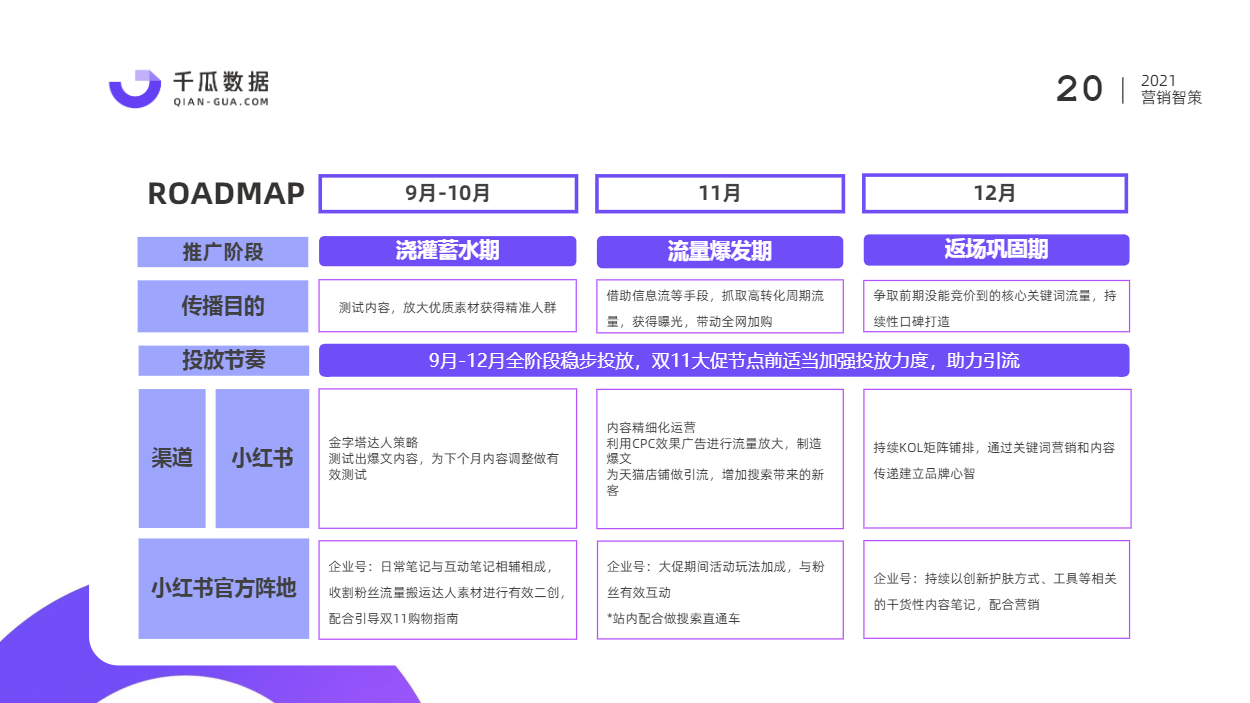Viewport: 1250px width, 703px height.
Task: Select the 11月 month box
Action: point(719,194)
